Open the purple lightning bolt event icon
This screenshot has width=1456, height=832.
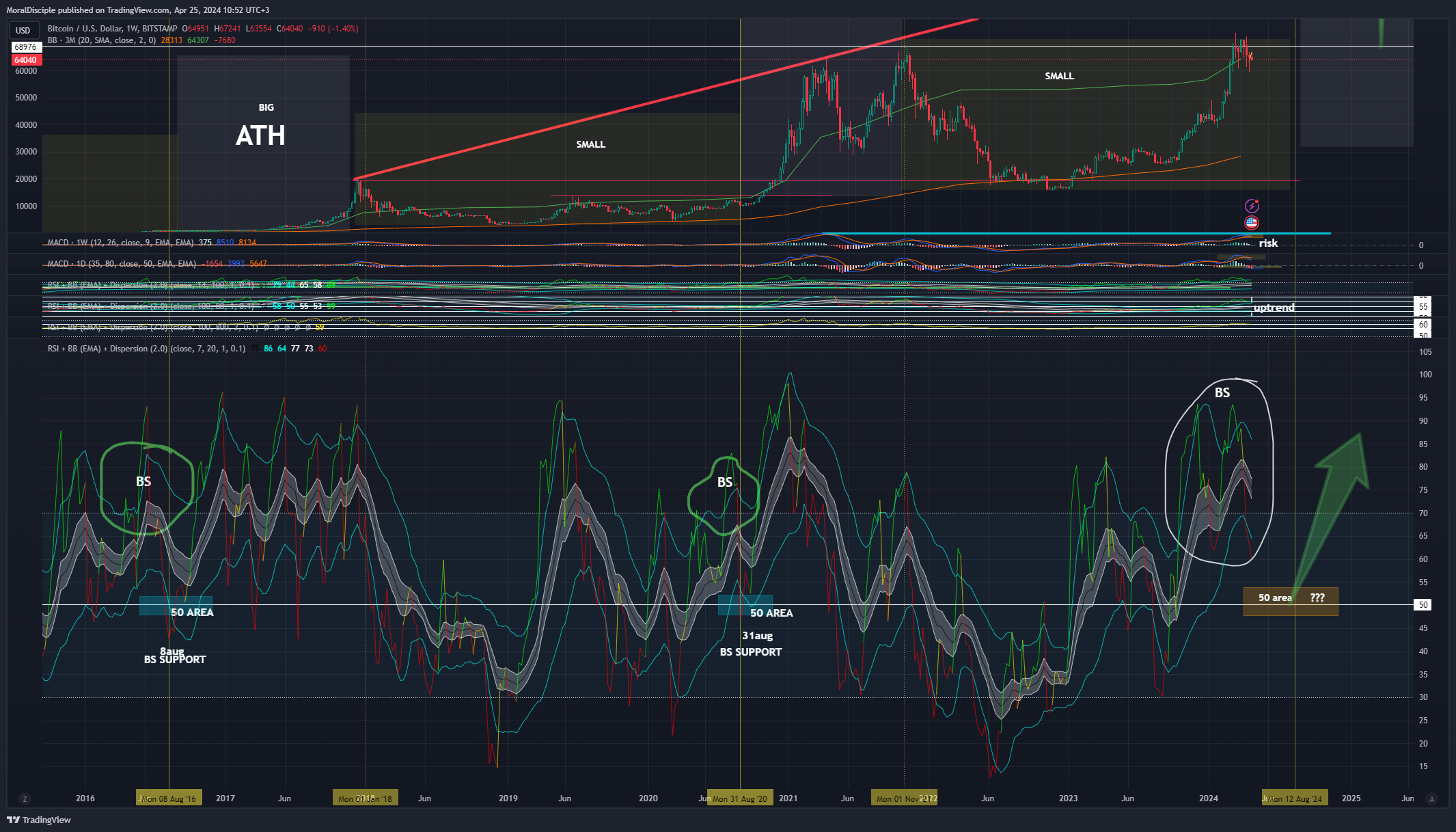pos(1252,206)
